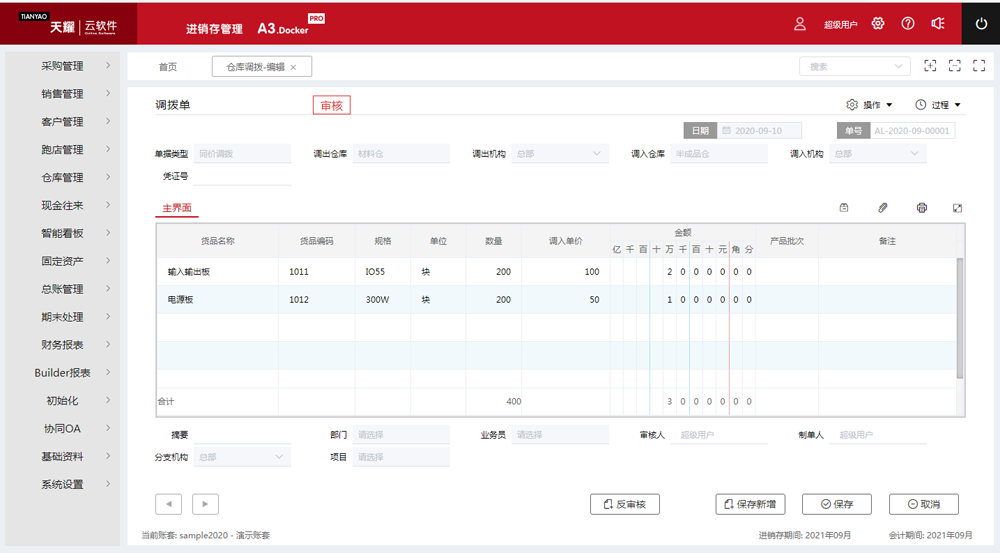Open the 过程 dropdown menu

click(x=938, y=105)
